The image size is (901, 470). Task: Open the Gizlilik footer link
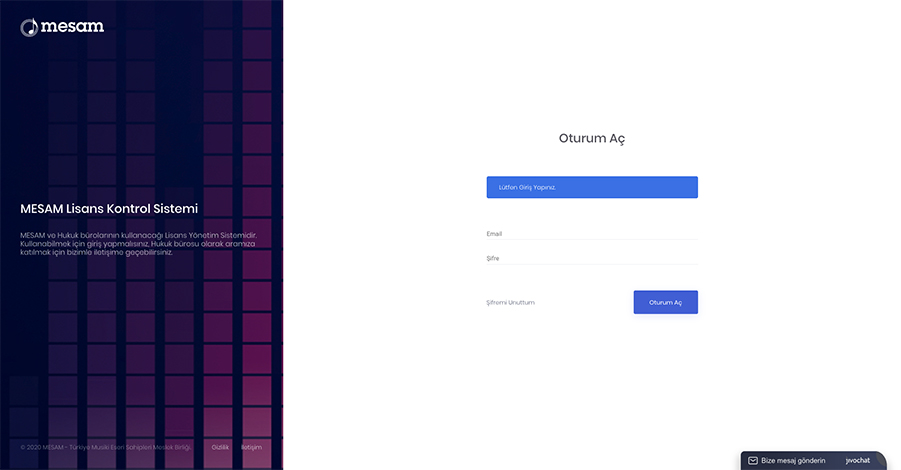[x=220, y=447]
